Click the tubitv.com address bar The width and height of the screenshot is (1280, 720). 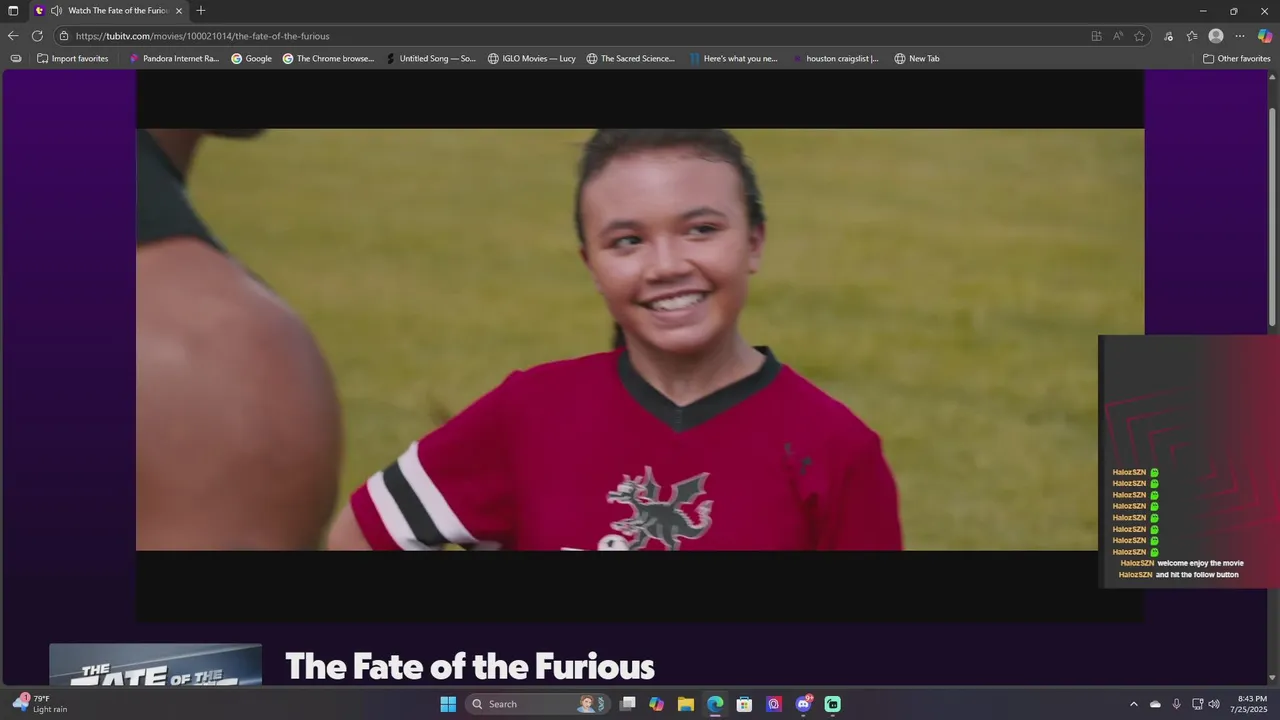coord(580,36)
